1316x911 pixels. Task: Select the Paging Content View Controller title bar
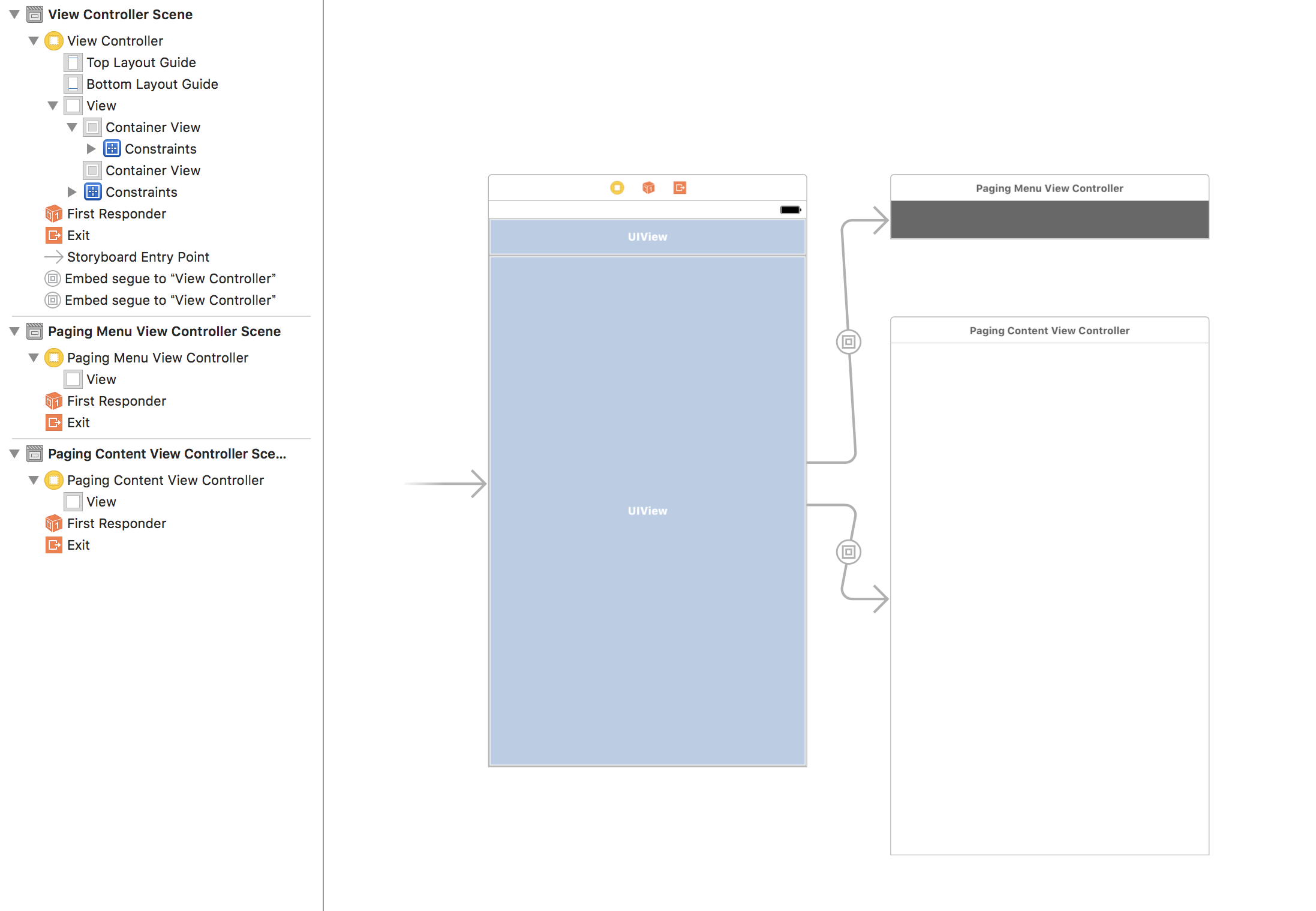(1049, 331)
